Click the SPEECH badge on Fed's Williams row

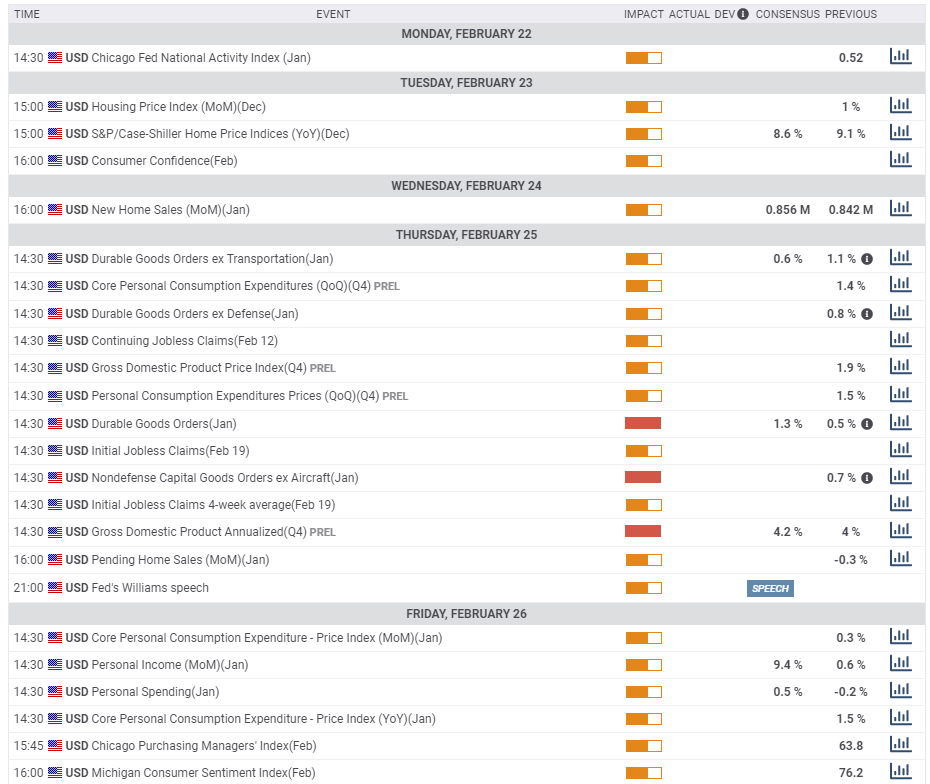770,588
